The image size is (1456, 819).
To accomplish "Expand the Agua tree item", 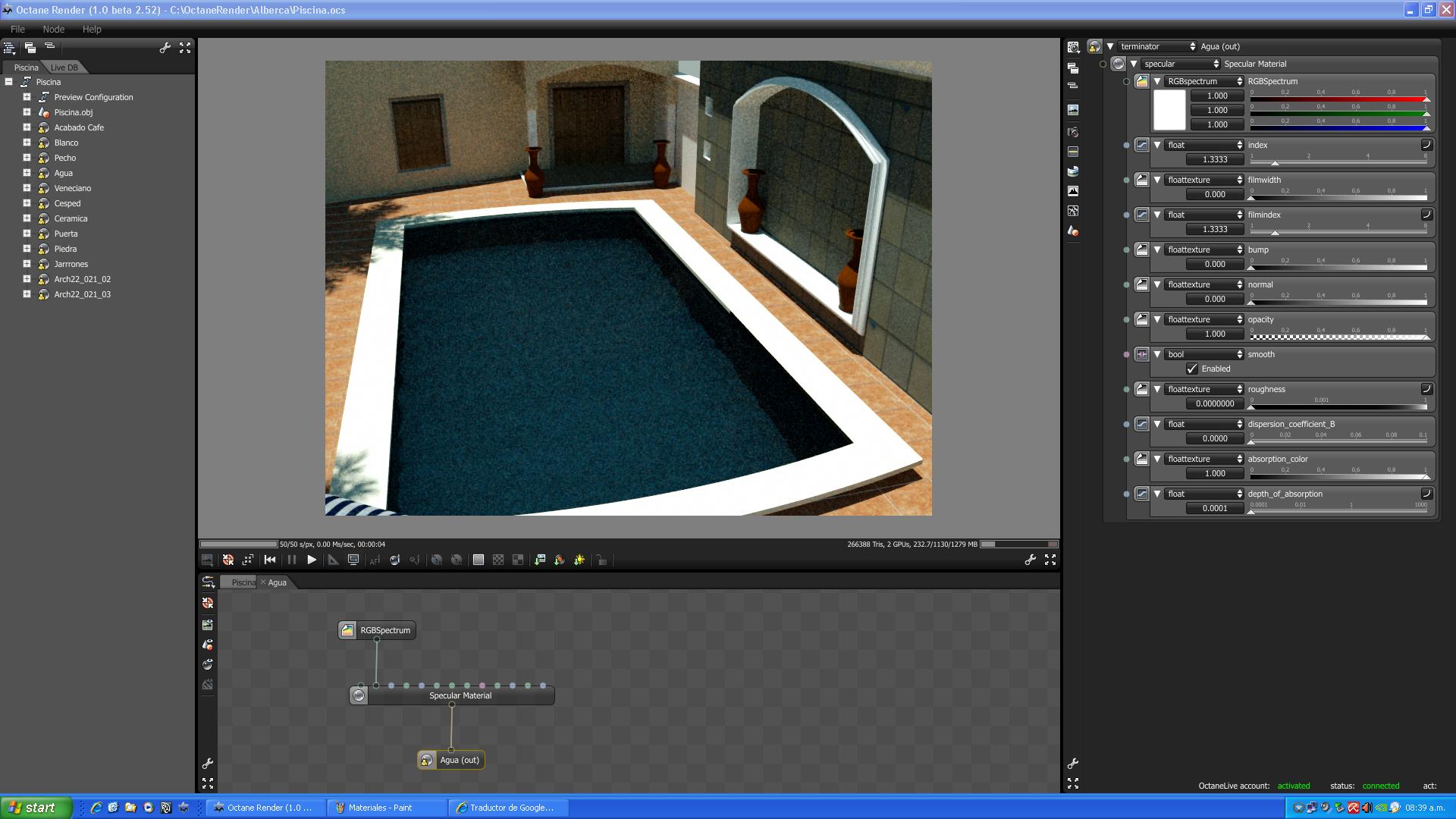I will 27,173.
